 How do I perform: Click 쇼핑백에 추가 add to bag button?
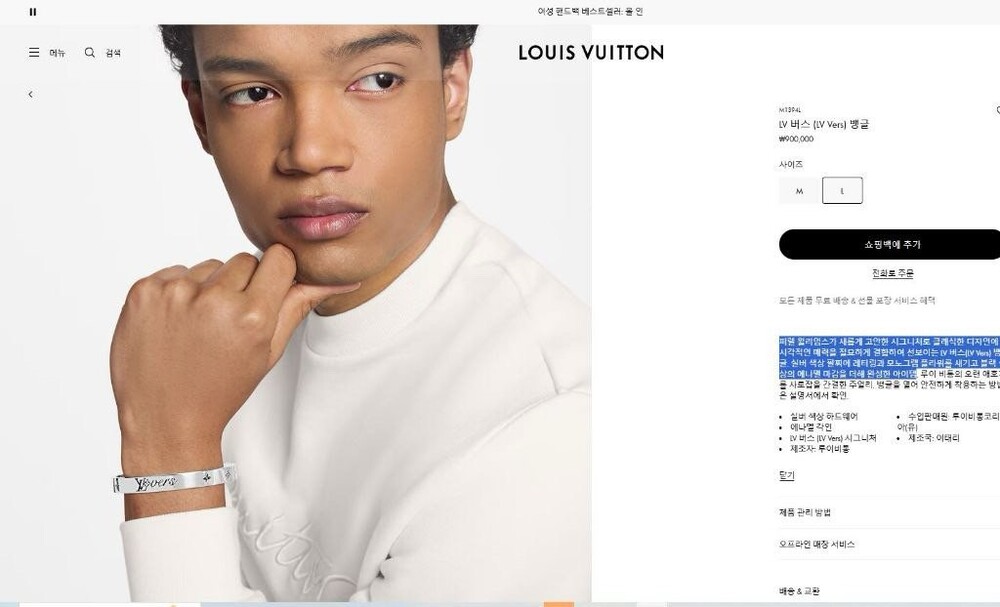point(892,244)
